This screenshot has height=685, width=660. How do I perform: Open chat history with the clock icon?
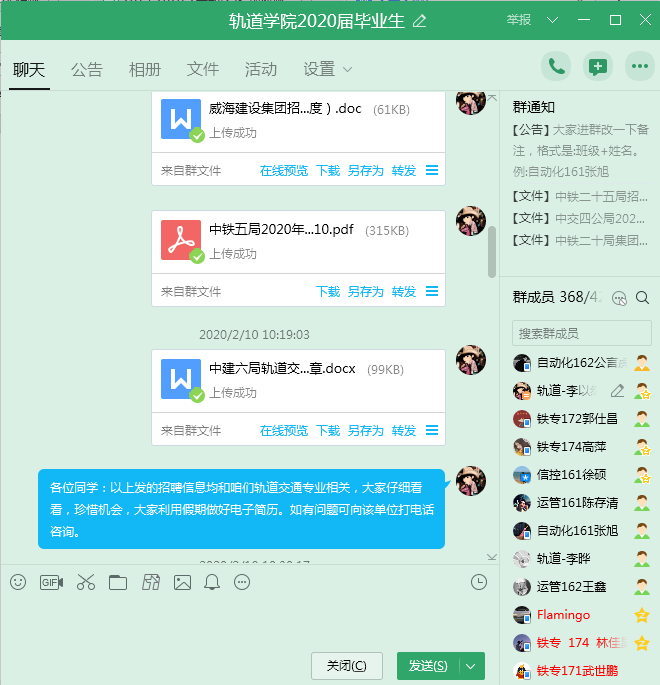[479, 582]
